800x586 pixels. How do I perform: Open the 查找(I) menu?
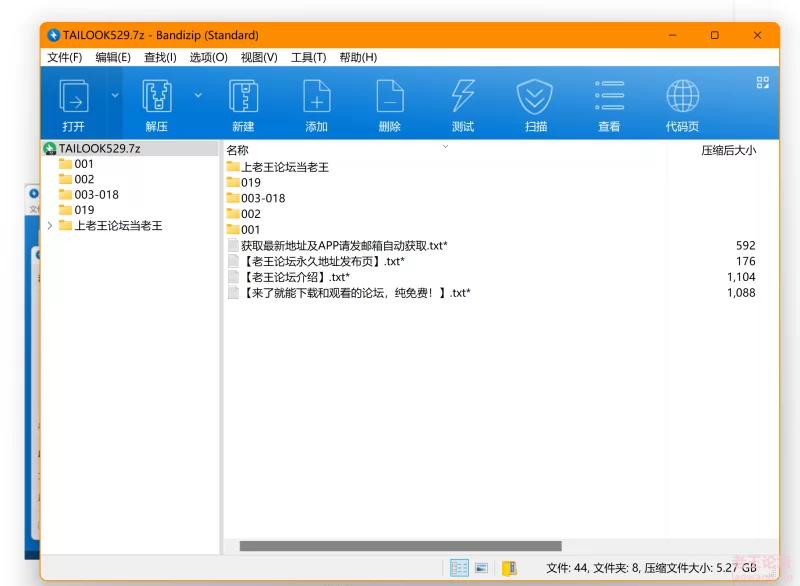[x=160, y=57]
